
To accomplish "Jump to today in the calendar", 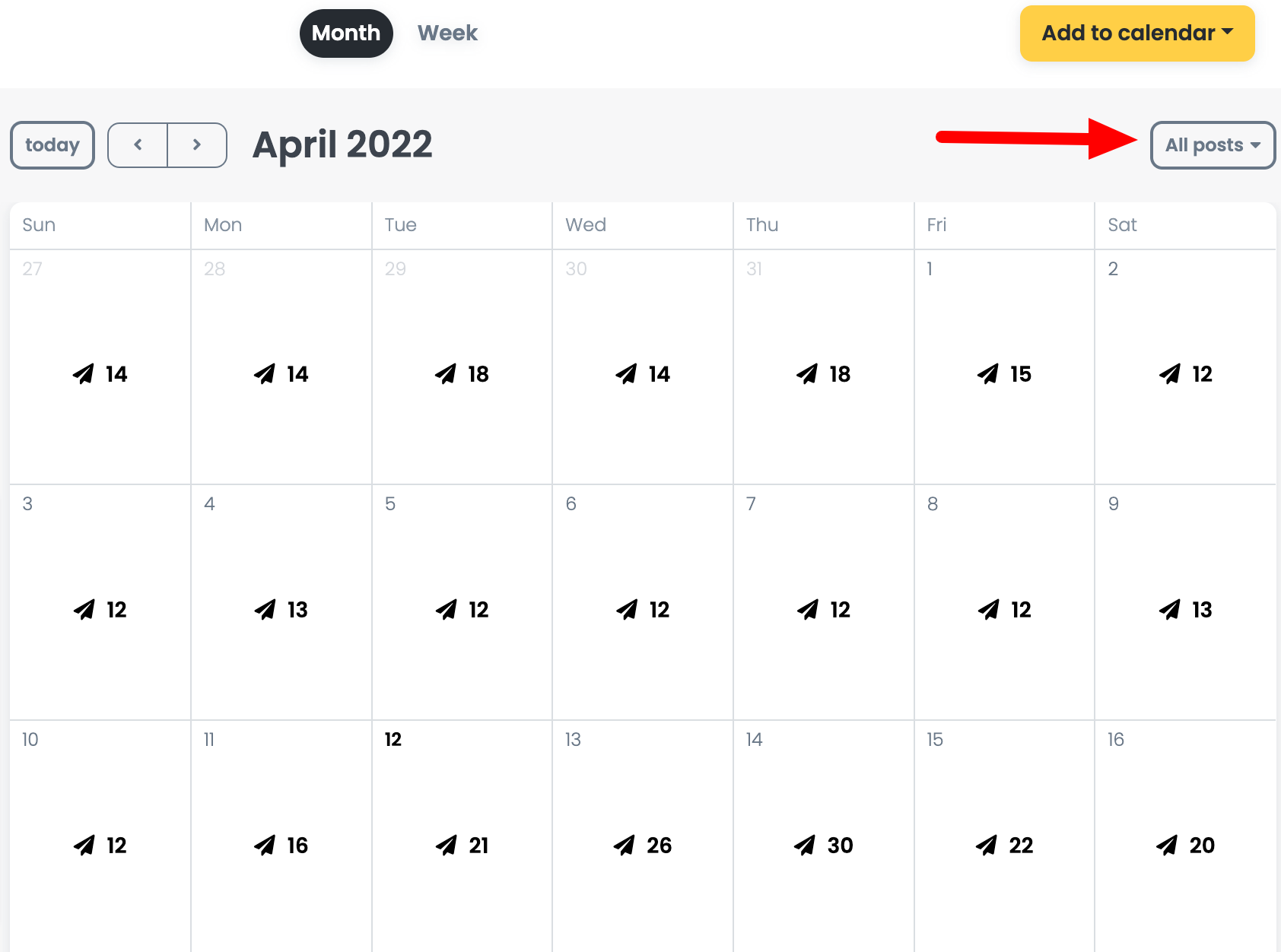I will 52,145.
